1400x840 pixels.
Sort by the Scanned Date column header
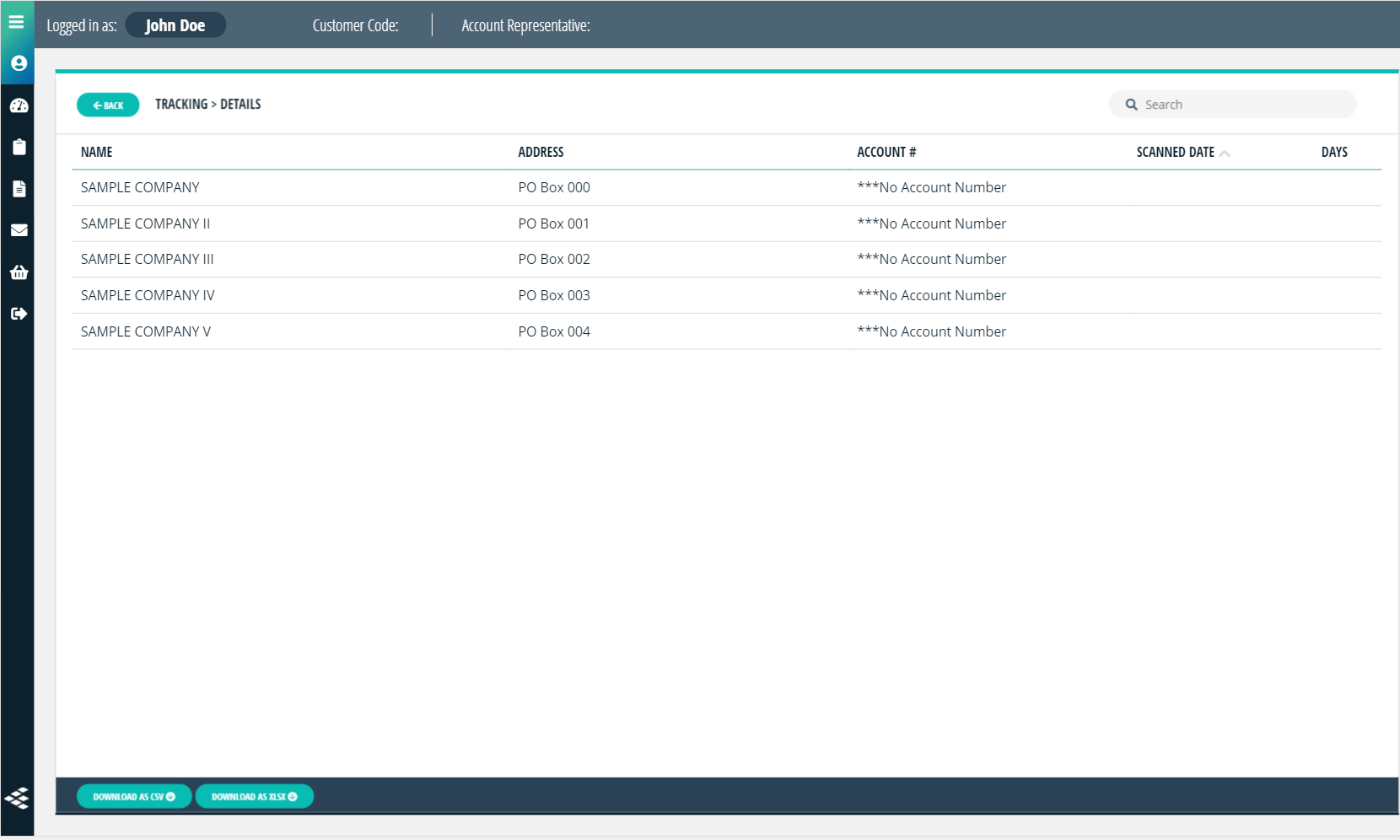pyautogui.click(x=1175, y=152)
